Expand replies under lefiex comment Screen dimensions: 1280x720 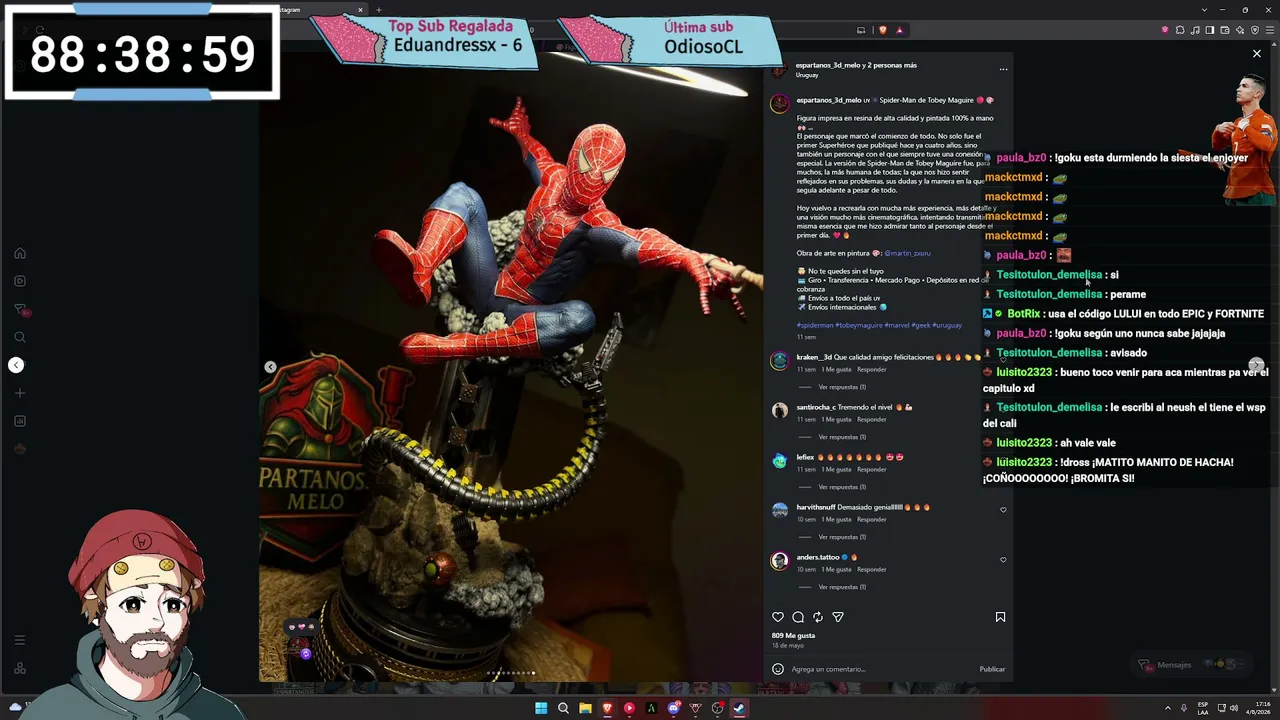(842, 487)
